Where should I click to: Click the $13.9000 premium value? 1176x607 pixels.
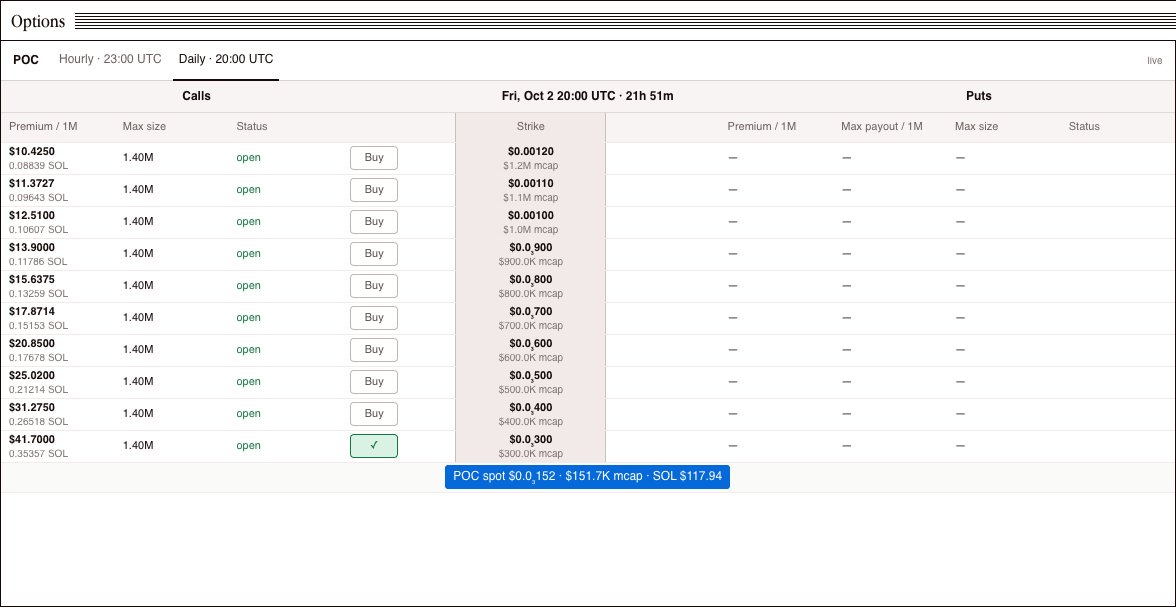pyautogui.click(x=32, y=248)
